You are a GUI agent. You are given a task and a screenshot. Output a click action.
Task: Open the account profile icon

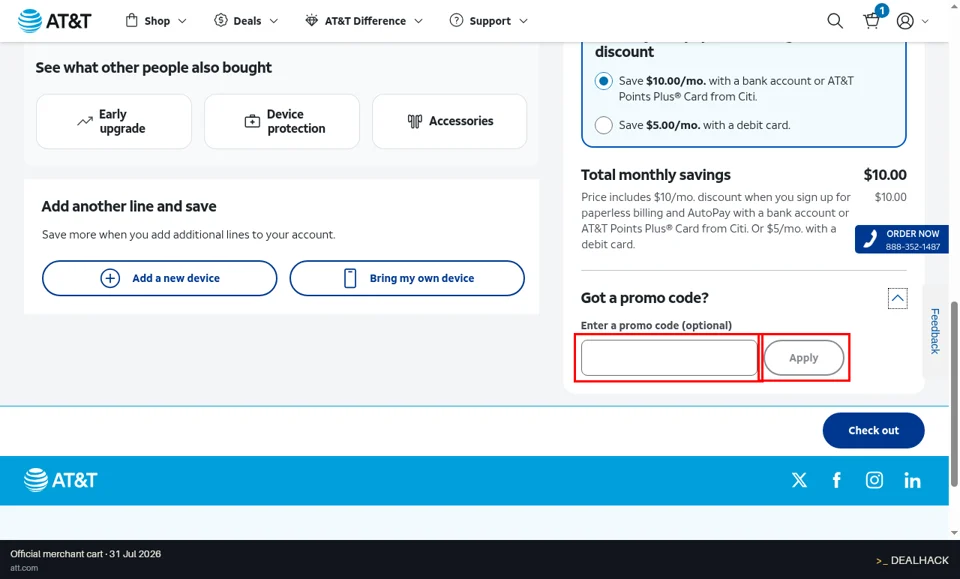click(905, 21)
